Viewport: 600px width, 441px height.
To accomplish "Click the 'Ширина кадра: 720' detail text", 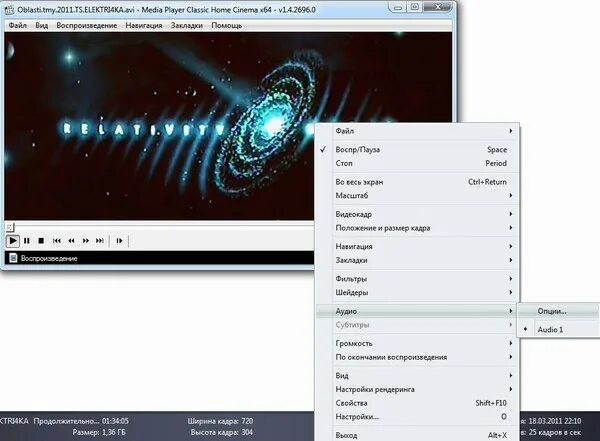I will (220, 421).
